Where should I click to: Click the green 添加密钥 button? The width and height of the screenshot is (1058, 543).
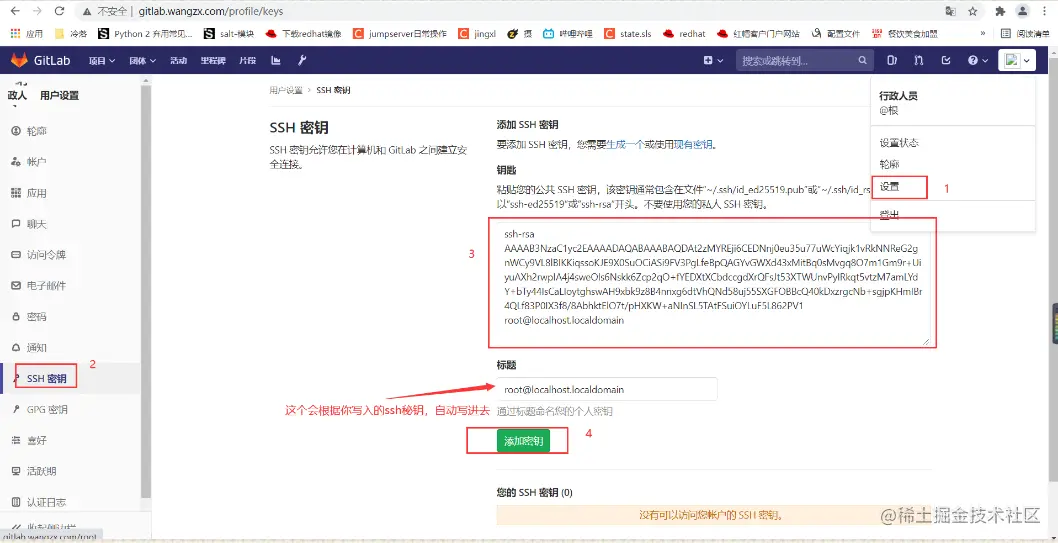click(524, 441)
